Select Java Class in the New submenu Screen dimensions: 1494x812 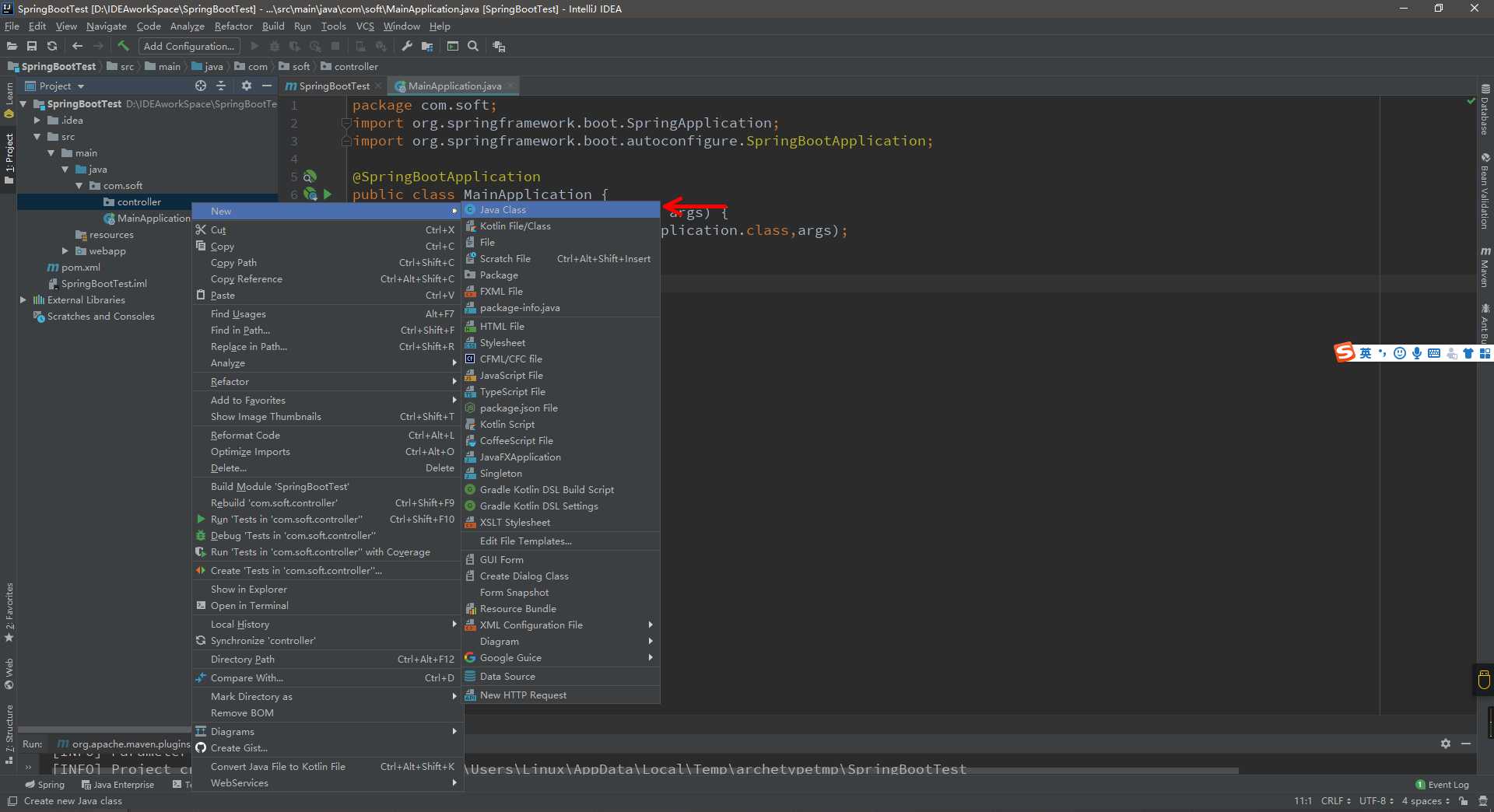pos(560,209)
